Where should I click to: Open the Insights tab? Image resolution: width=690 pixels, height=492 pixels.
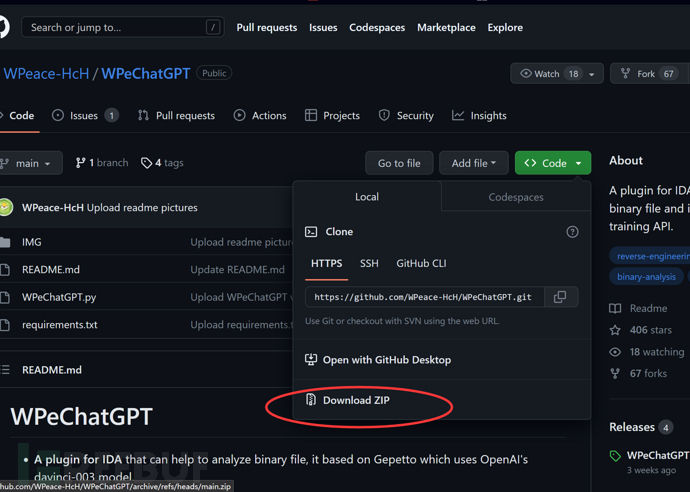[x=479, y=116]
